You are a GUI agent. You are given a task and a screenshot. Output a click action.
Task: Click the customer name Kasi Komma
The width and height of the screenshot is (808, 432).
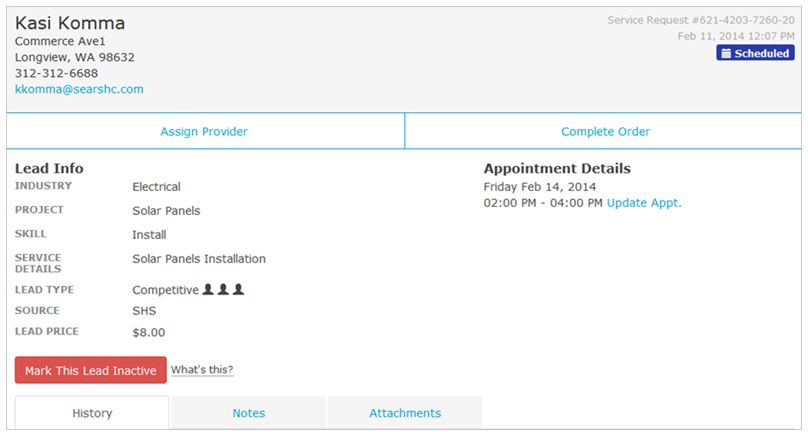click(70, 23)
